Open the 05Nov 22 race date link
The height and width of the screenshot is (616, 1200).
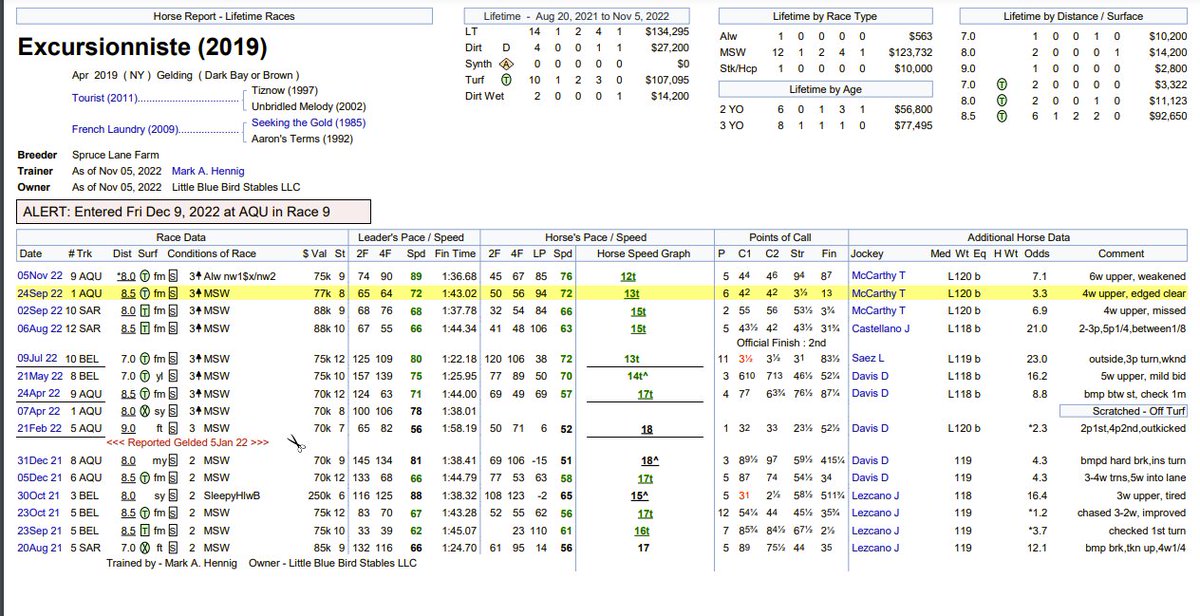38,275
